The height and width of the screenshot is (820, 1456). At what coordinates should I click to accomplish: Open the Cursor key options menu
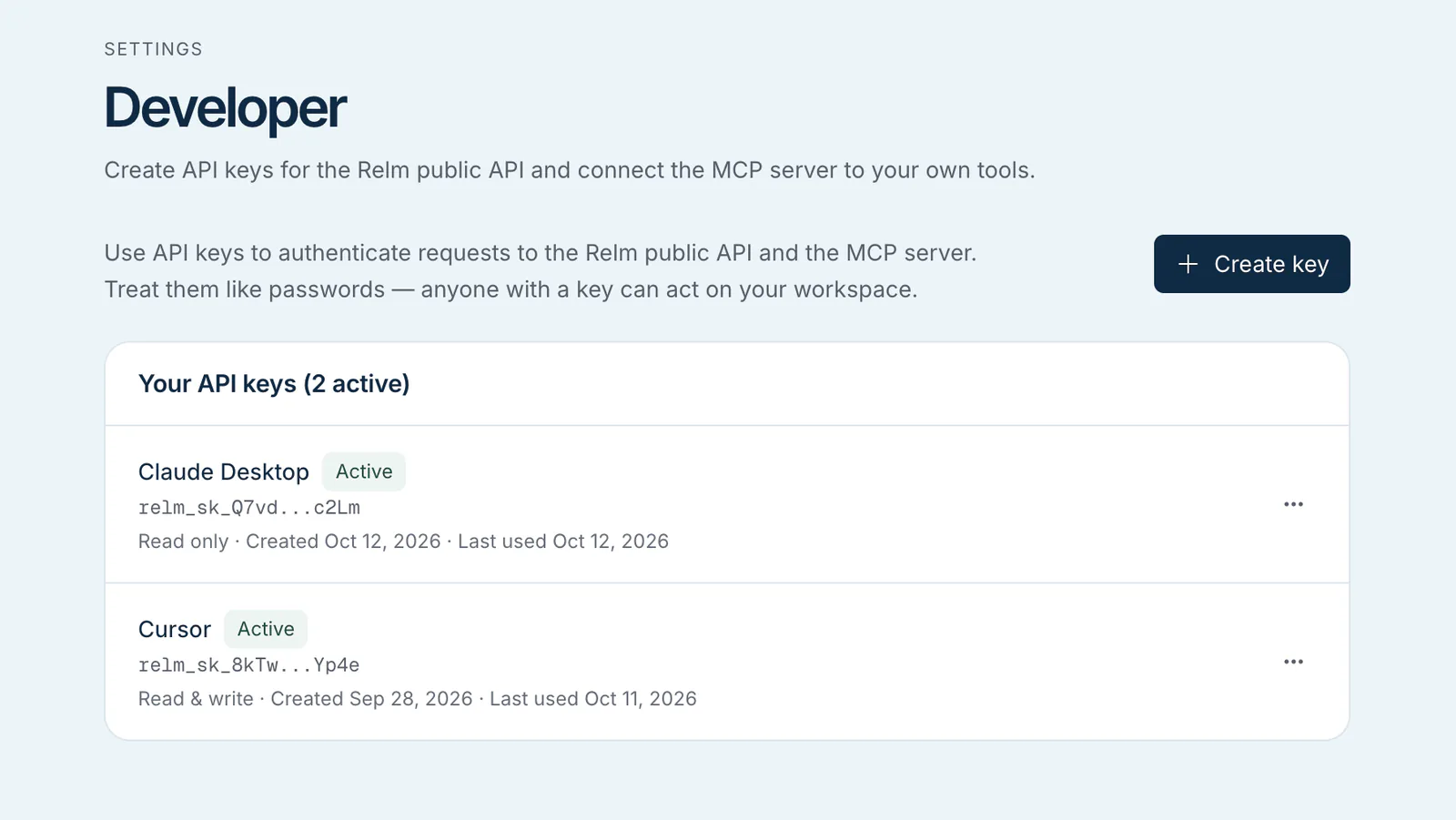[x=1293, y=662]
